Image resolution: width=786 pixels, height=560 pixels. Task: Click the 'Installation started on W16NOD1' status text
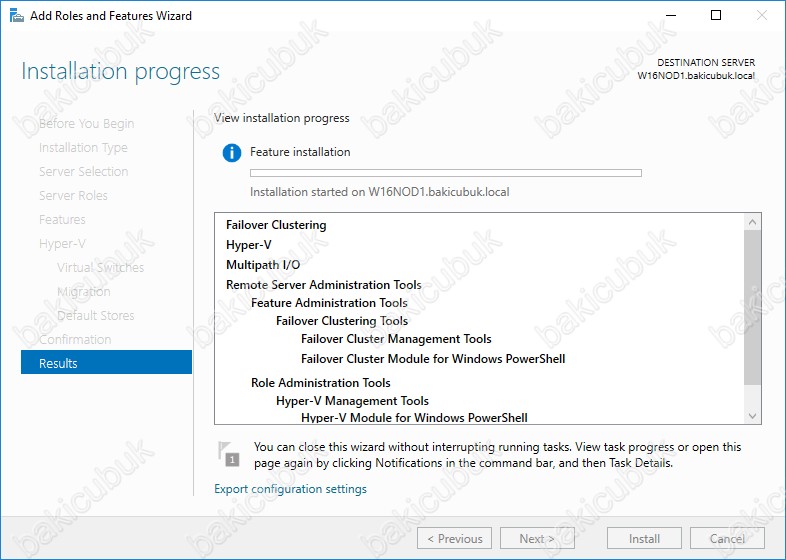[379, 192]
